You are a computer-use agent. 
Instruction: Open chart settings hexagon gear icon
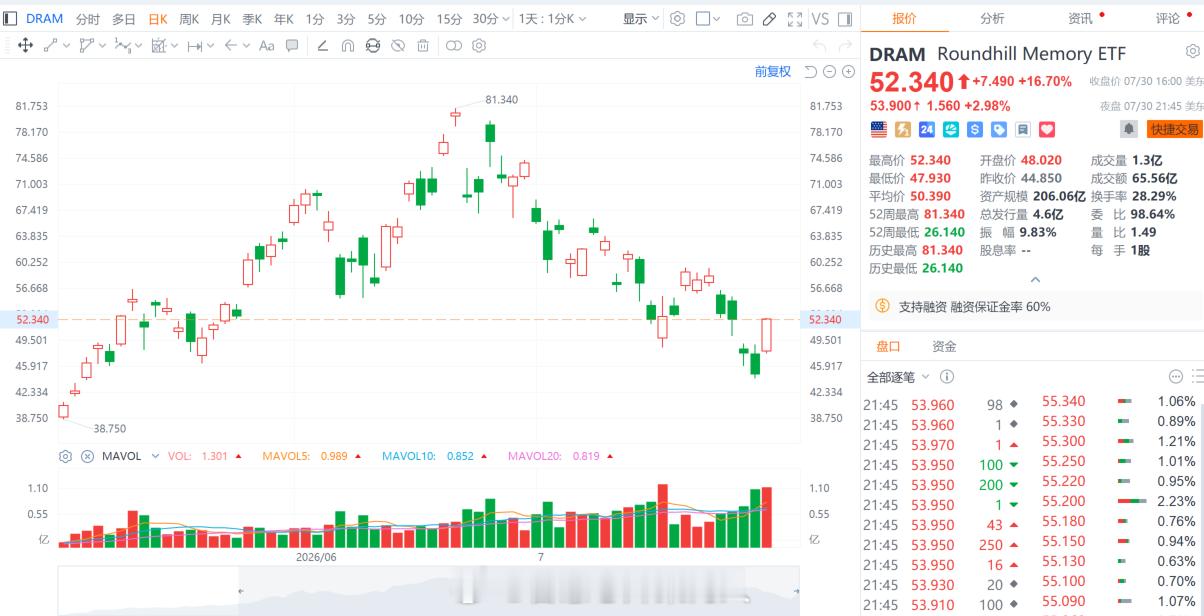coord(677,19)
